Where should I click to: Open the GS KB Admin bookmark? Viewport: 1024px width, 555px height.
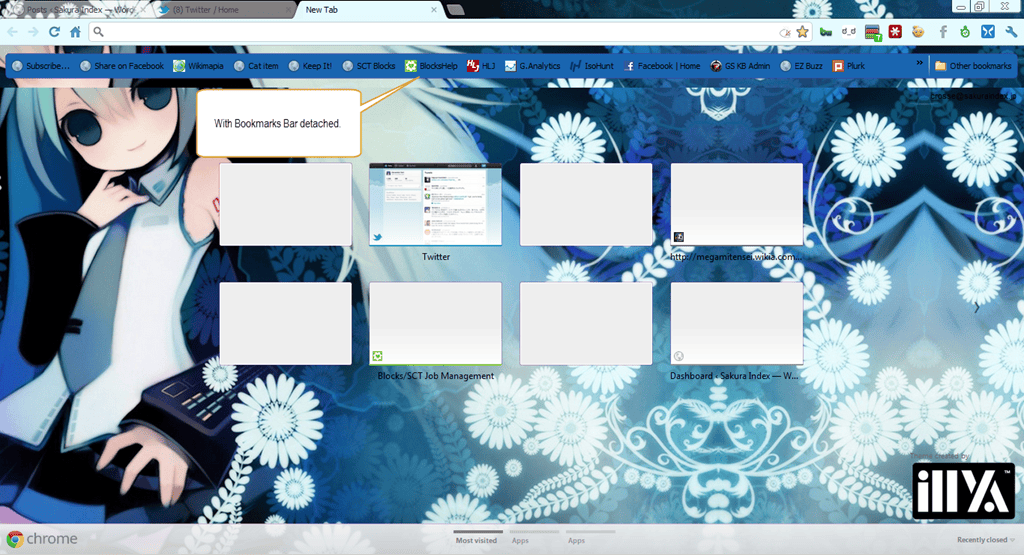coord(740,66)
